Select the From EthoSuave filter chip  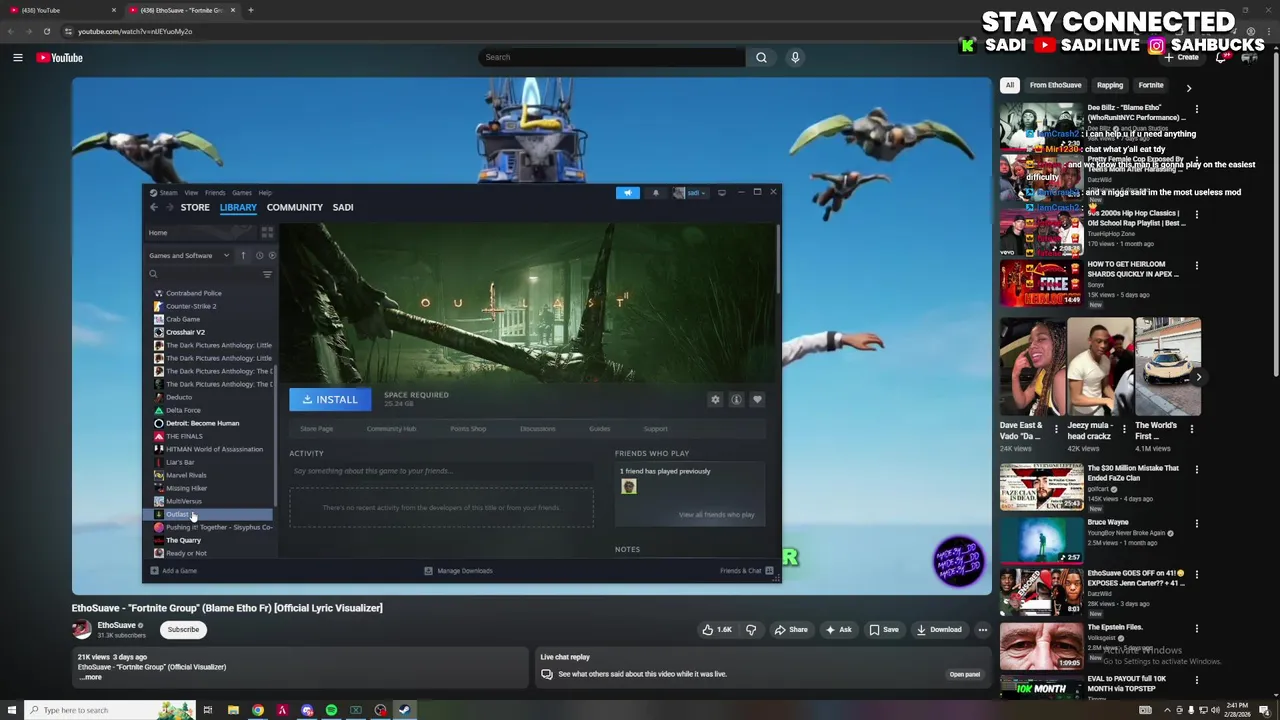[x=1055, y=86]
